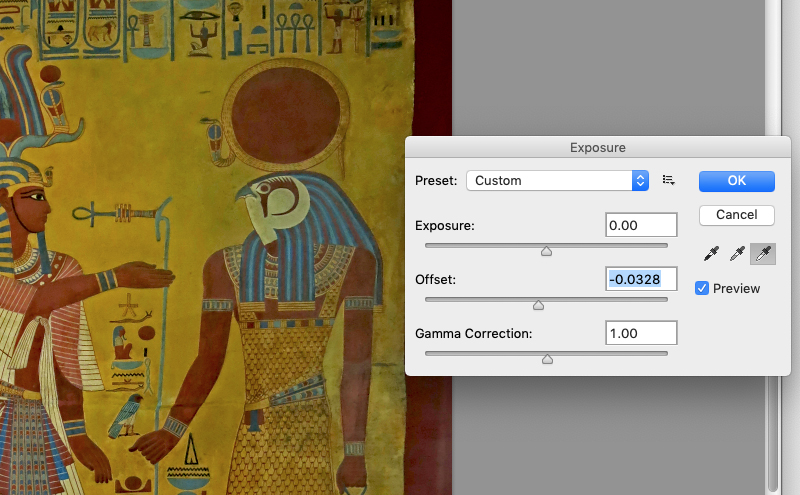Focus the Exposure value field
This screenshot has height=495, width=800.
click(641, 225)
